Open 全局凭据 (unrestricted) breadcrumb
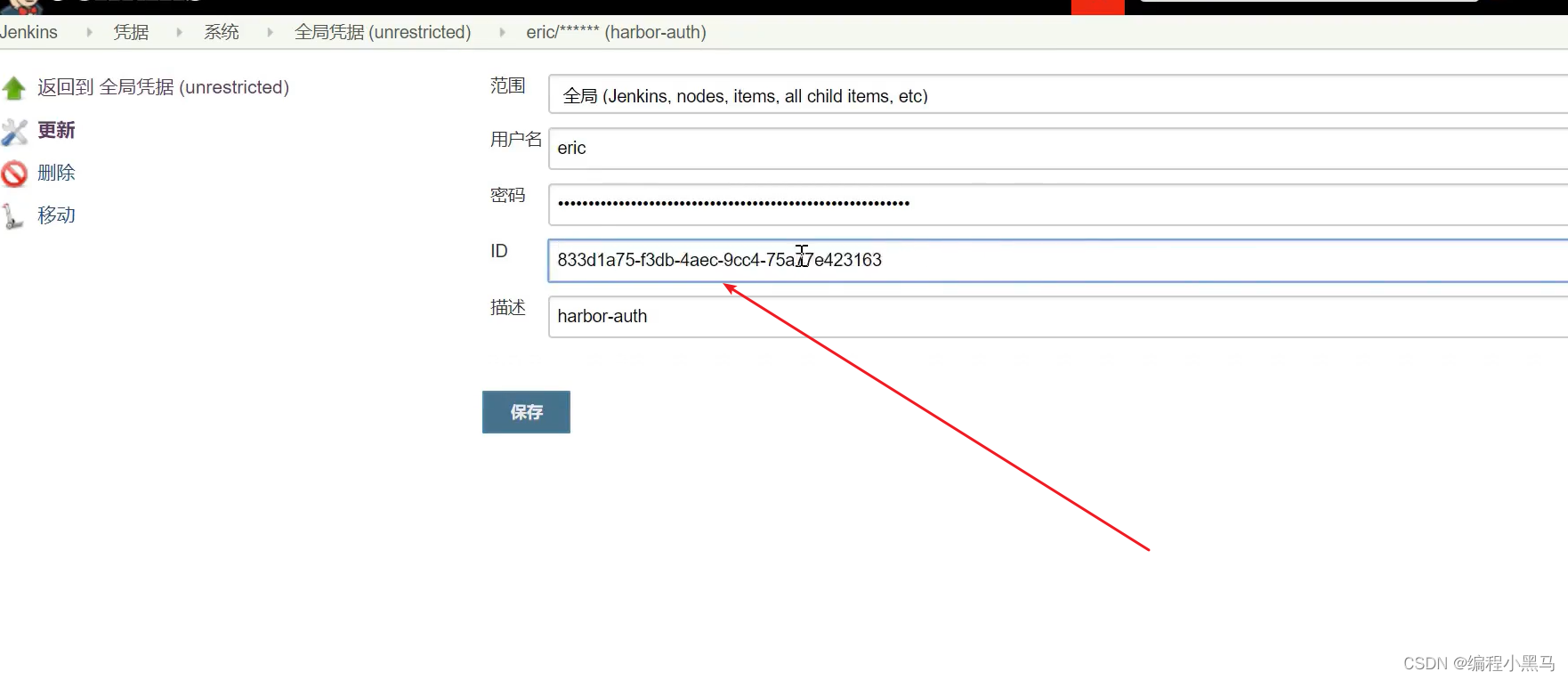The height and width of the screenshot is (680, 1568). (383, 32)
